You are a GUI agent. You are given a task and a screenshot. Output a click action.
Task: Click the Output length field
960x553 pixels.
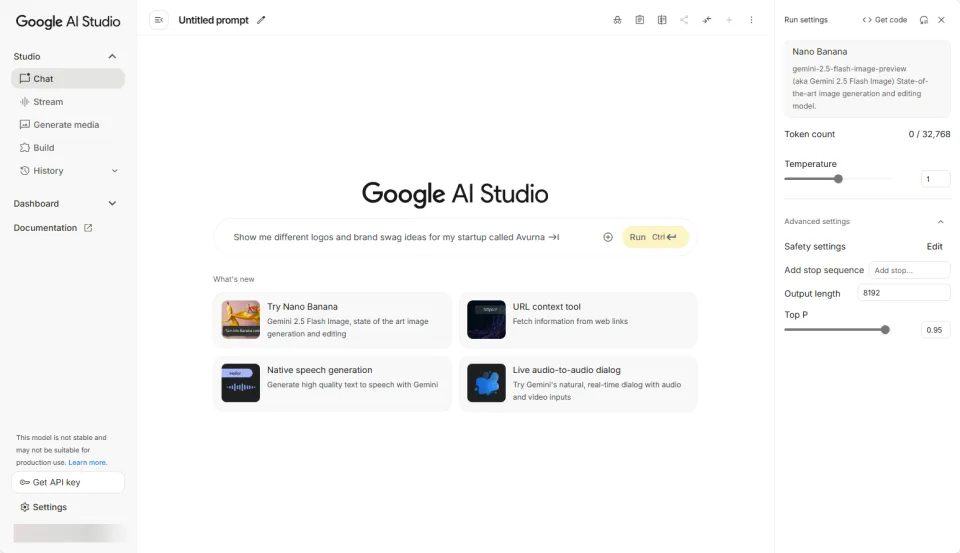(x=904, y=293)
